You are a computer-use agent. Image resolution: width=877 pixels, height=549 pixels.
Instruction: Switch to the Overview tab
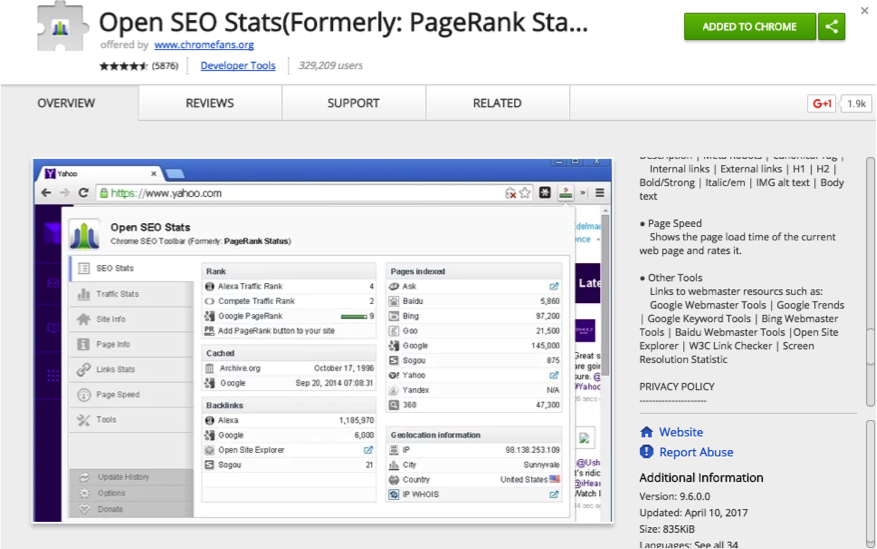(67, 103)
